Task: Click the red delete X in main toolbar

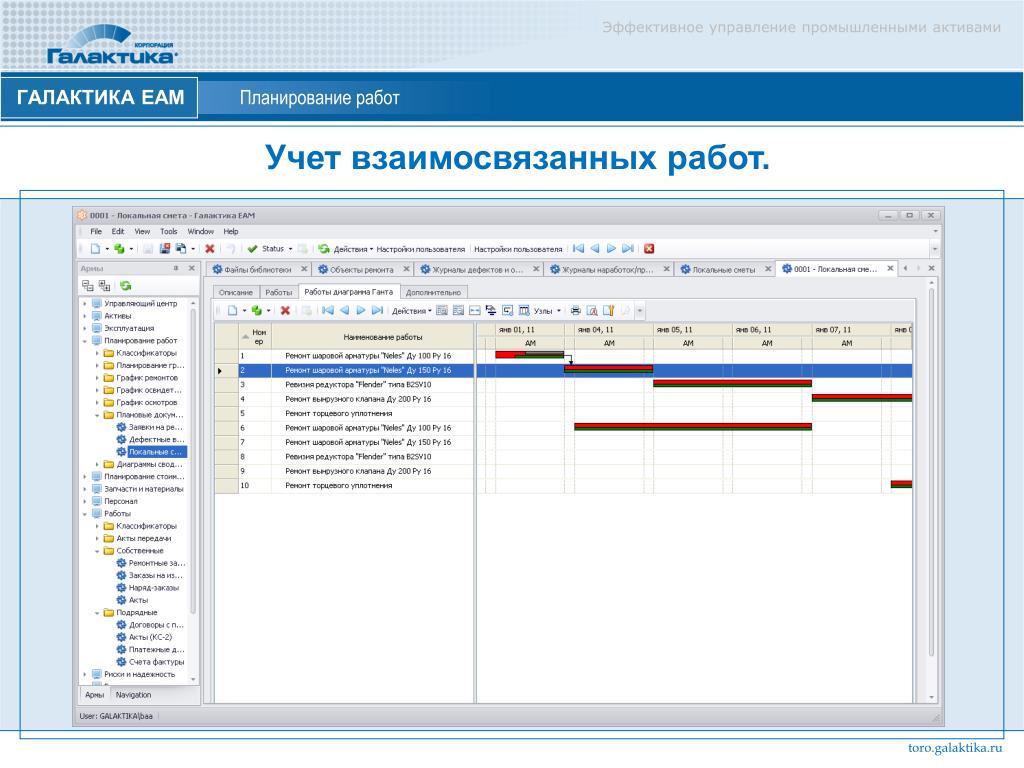Action: click(x=210, y=249)
